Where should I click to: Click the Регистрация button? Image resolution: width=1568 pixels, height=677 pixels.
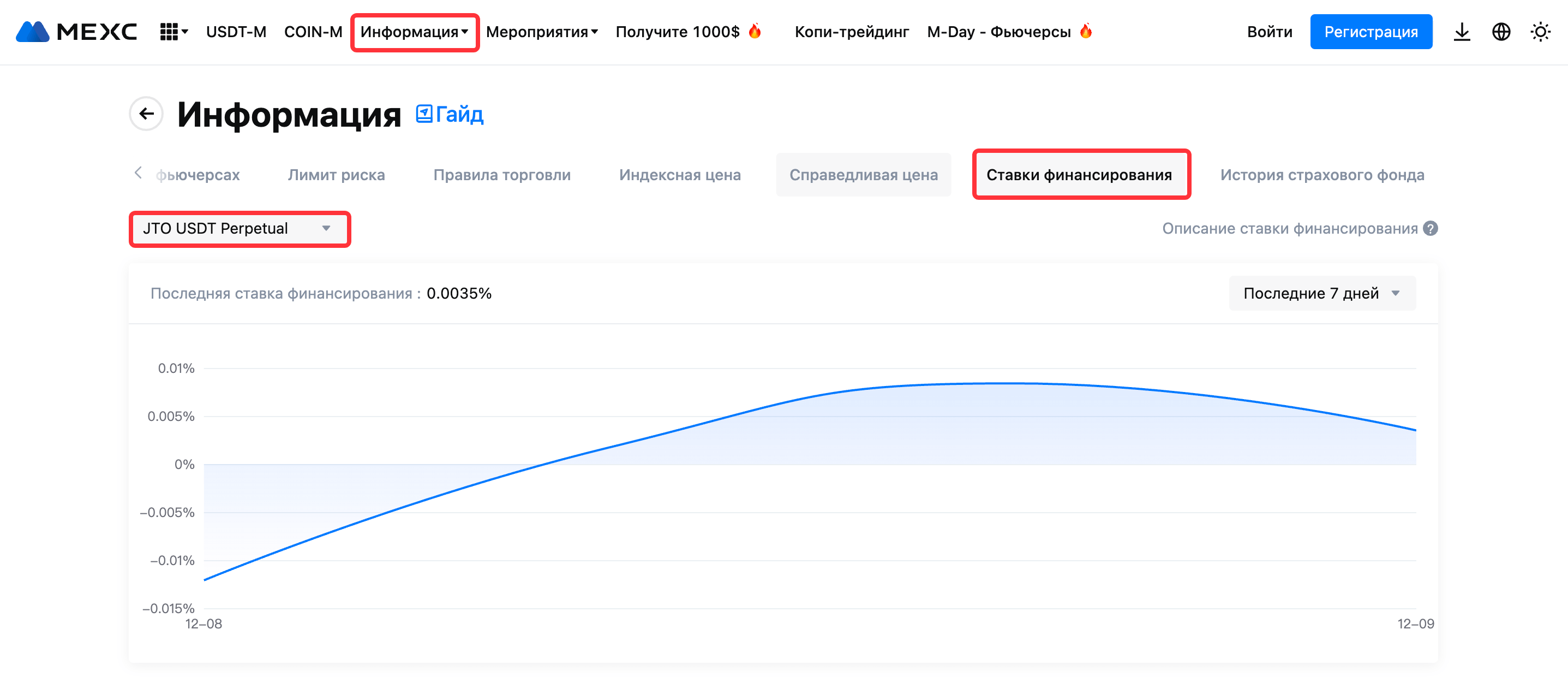pyautogui.click(x=1370, y=32)
